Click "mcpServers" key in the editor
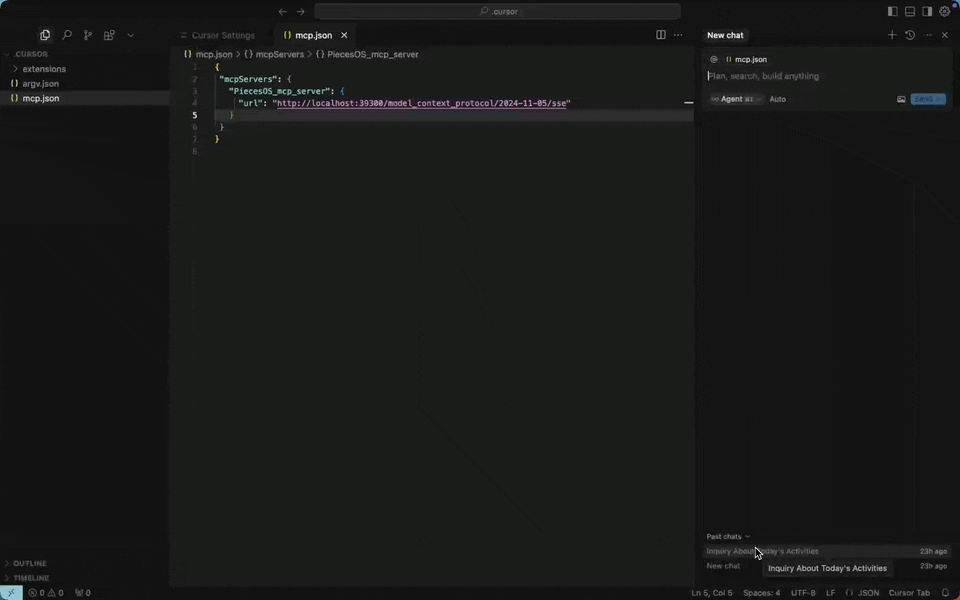Screen dimensions: 960x600 tap(248, 79)
